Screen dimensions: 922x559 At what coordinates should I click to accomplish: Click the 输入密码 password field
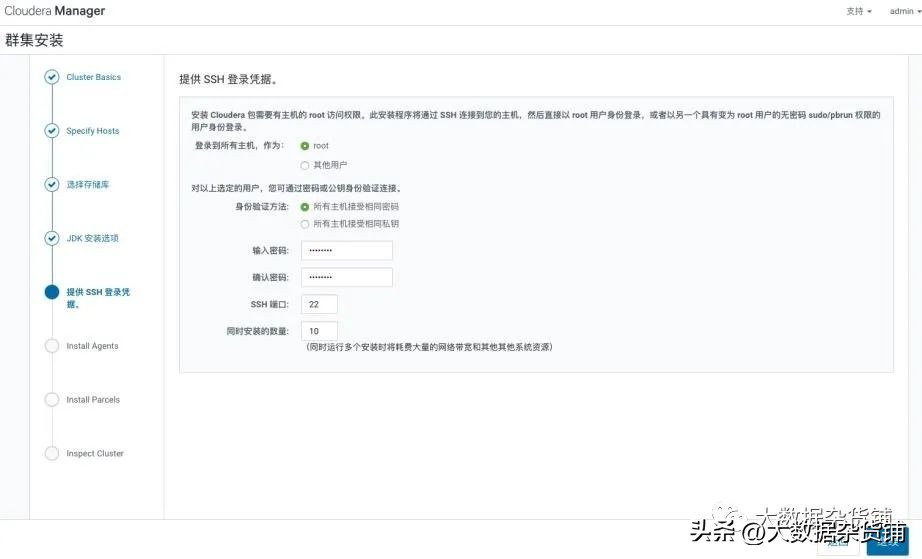point(347,250)
